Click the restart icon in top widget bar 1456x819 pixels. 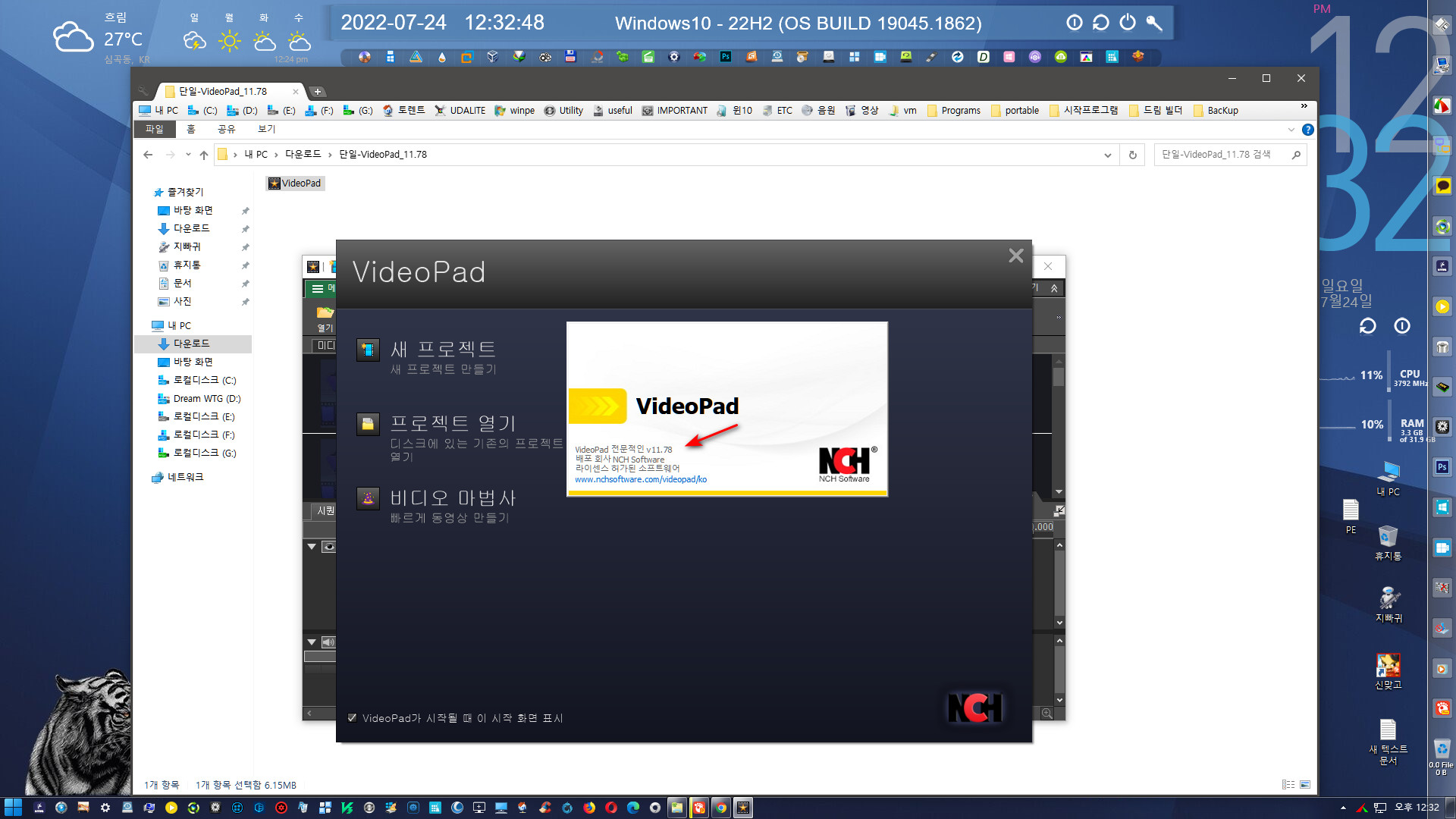tap(1101, 23)
